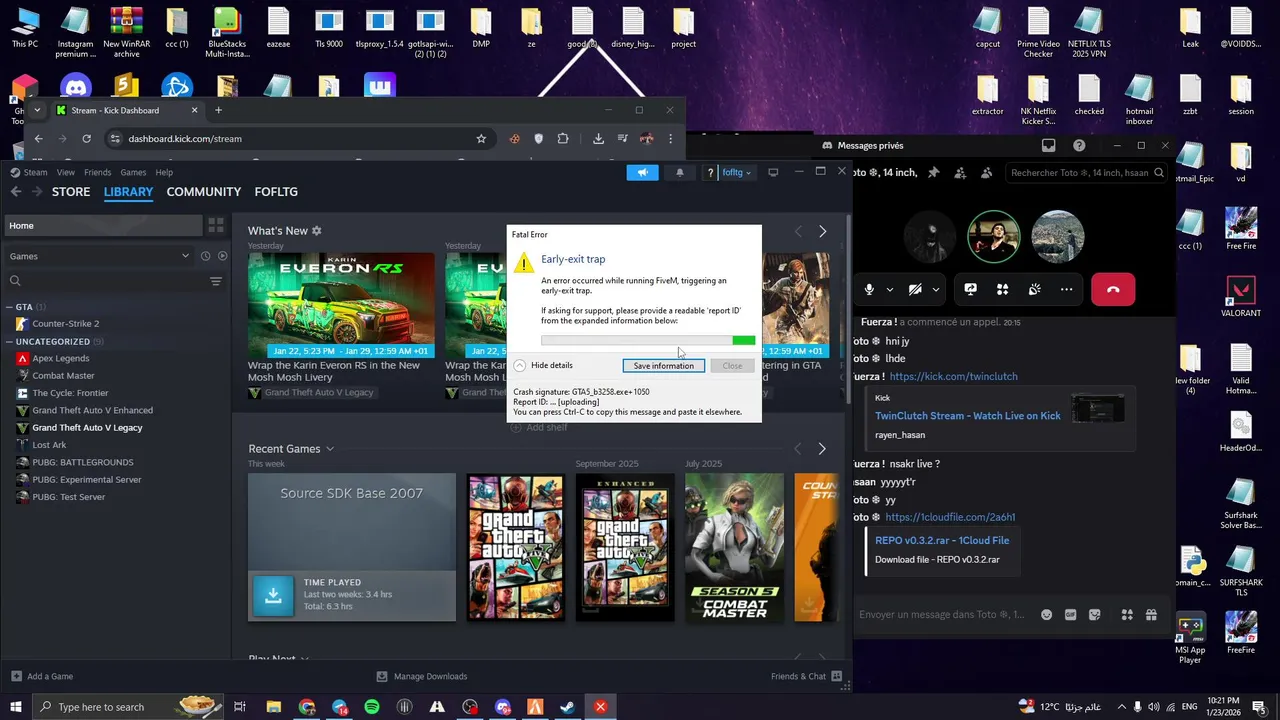Open the Friends menu in Steam
The height and width of the screenshot is (720, 1280).
coord(97,172)
